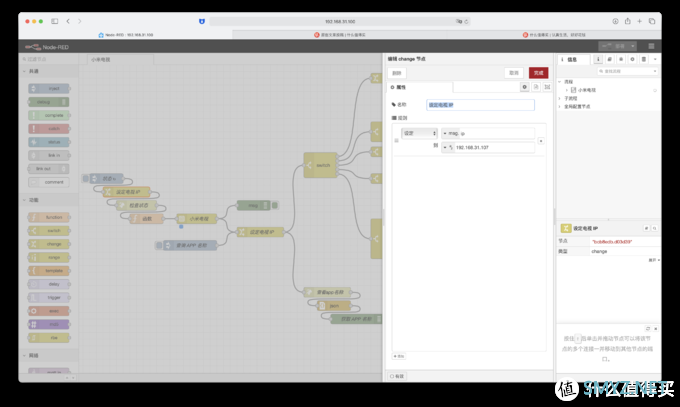Image resolution: width=680 pixels, height=407 pixels.
Task: Open the value type selector before 192.168.31.107
Action: pyautogui.click(x=447, y=146)
